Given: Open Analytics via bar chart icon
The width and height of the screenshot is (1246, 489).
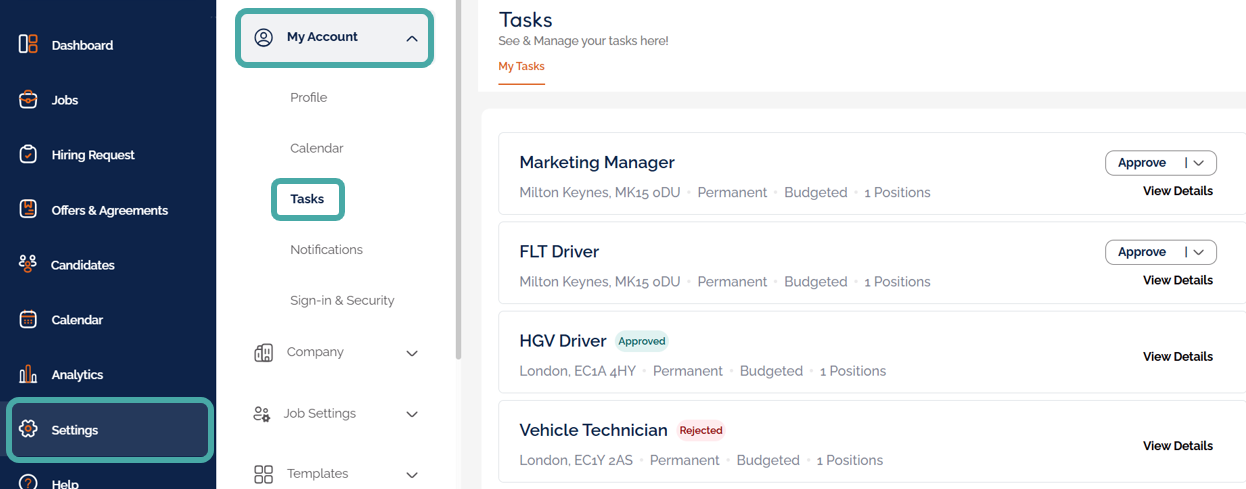Looking at the screenshot, I should [x=28, y=375].
